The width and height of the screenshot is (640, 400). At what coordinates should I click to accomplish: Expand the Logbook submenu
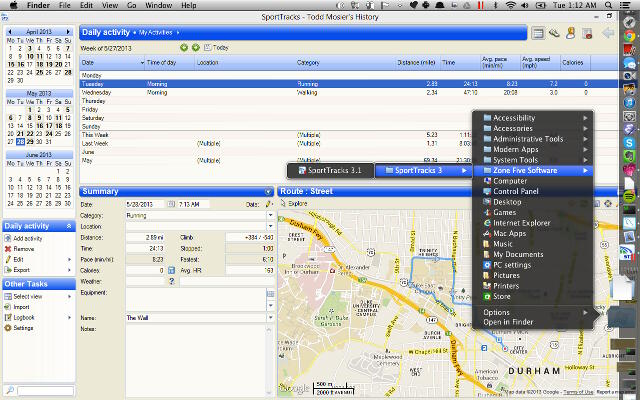pyautogui.click(x=69, y=318)
